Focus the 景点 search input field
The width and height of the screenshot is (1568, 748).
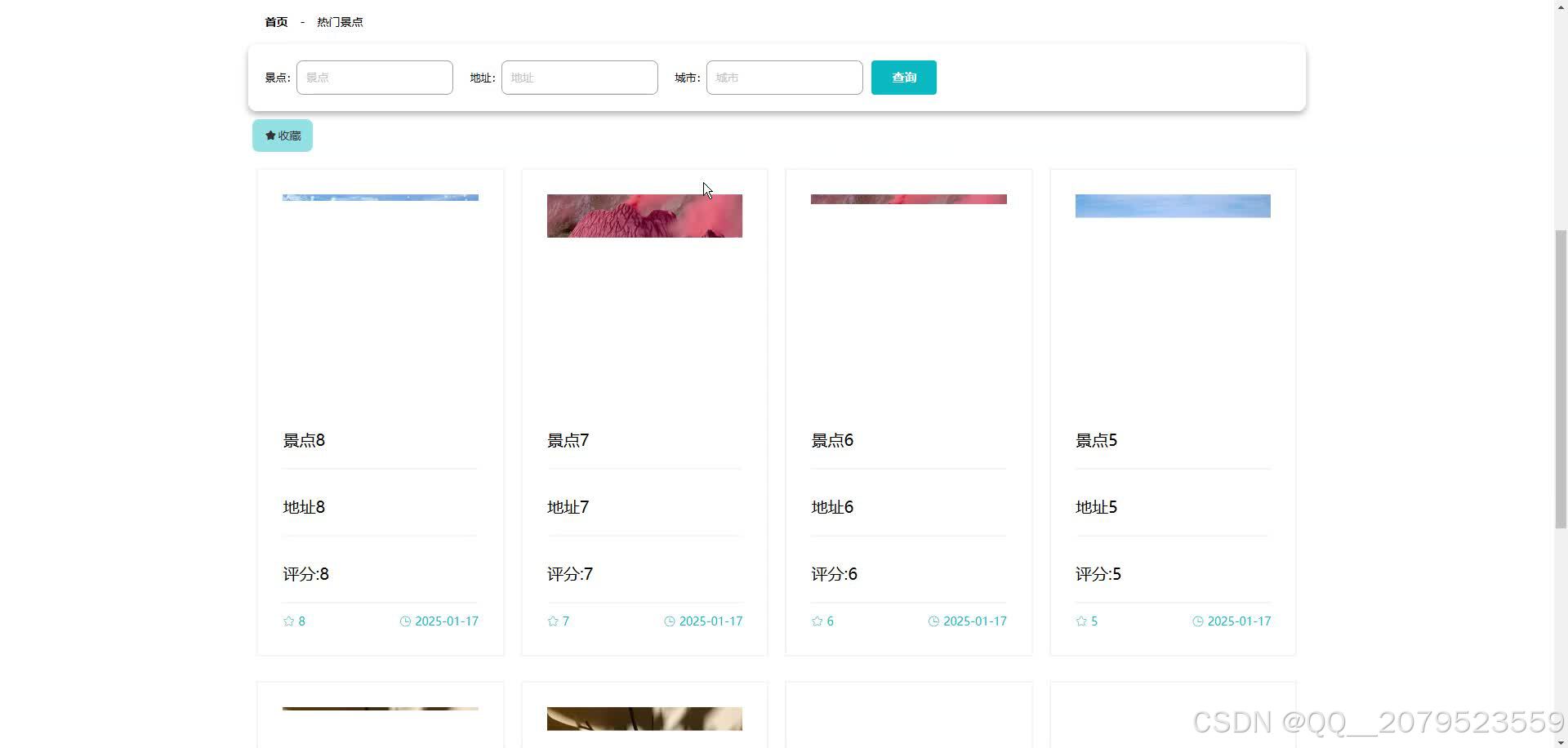pos(375,78)
